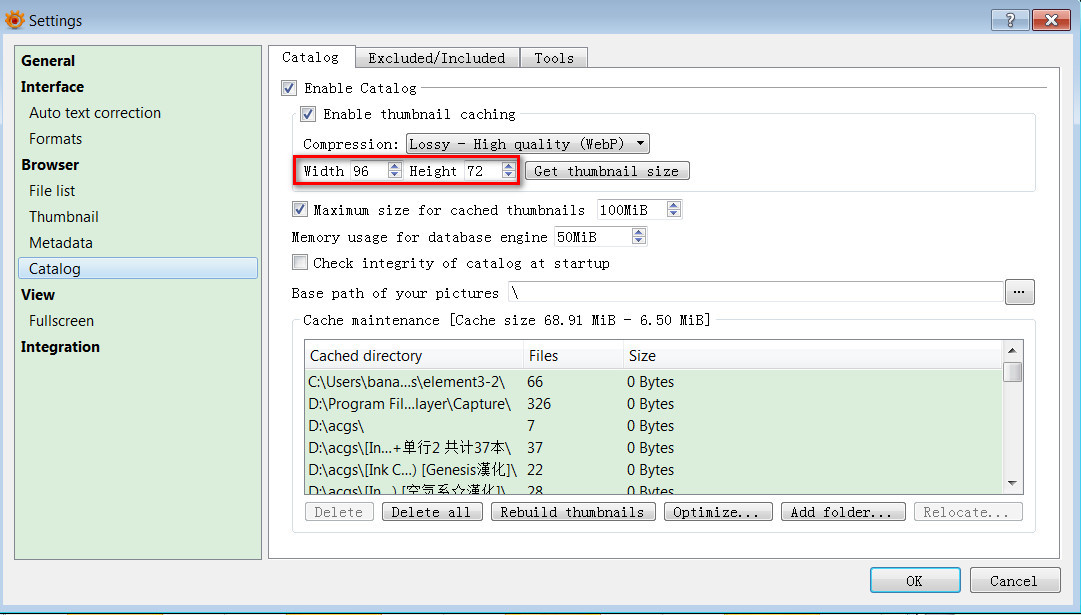Toggle Enable thumbnail caching checkbox
1081x615 pixels.
309,114
